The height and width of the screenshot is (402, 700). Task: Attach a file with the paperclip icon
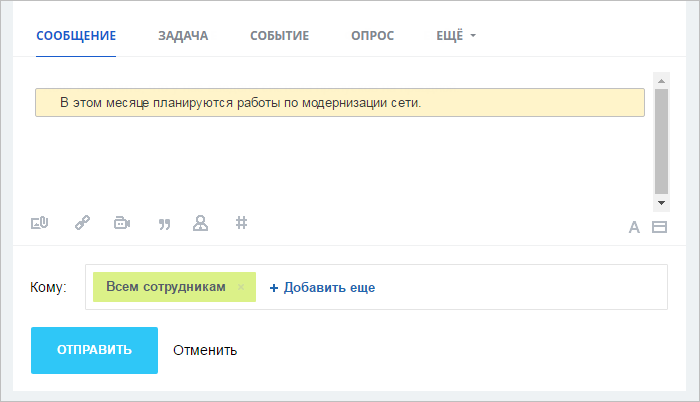(x=39, y=222)
